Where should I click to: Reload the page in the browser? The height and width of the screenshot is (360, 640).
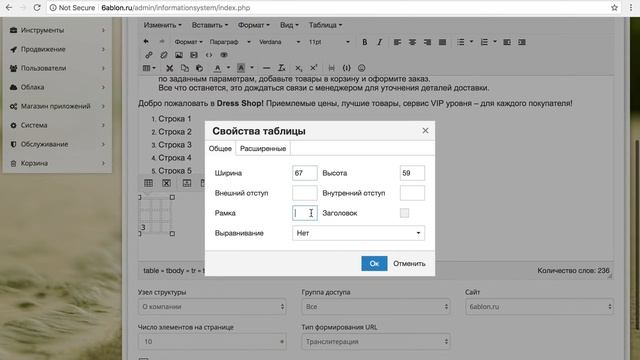tap(37, 7)
